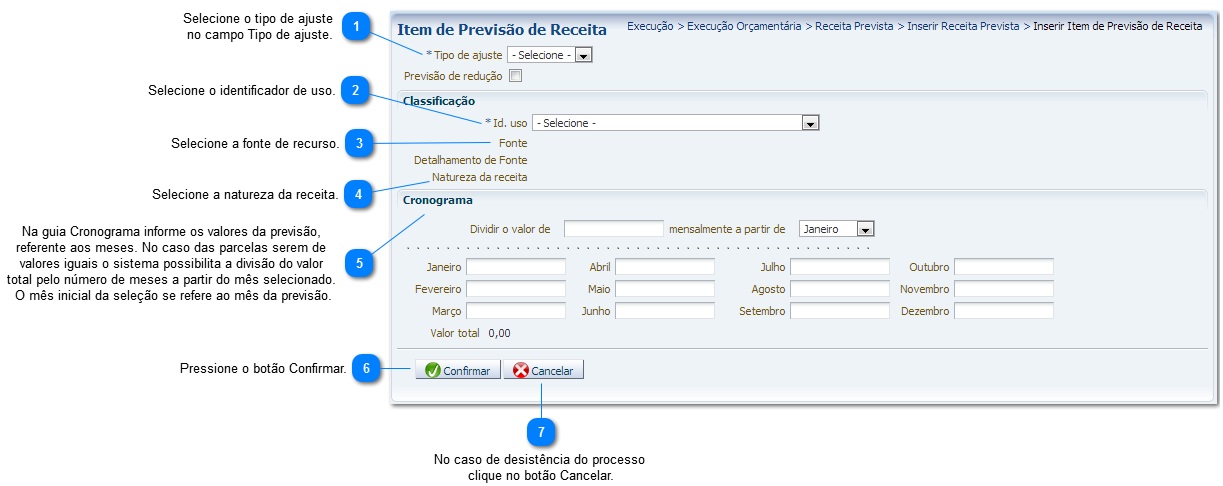This screenshot has height=486, width=1223.
Task: Click the Dividir o valor de field
Action: click(613, 229)
